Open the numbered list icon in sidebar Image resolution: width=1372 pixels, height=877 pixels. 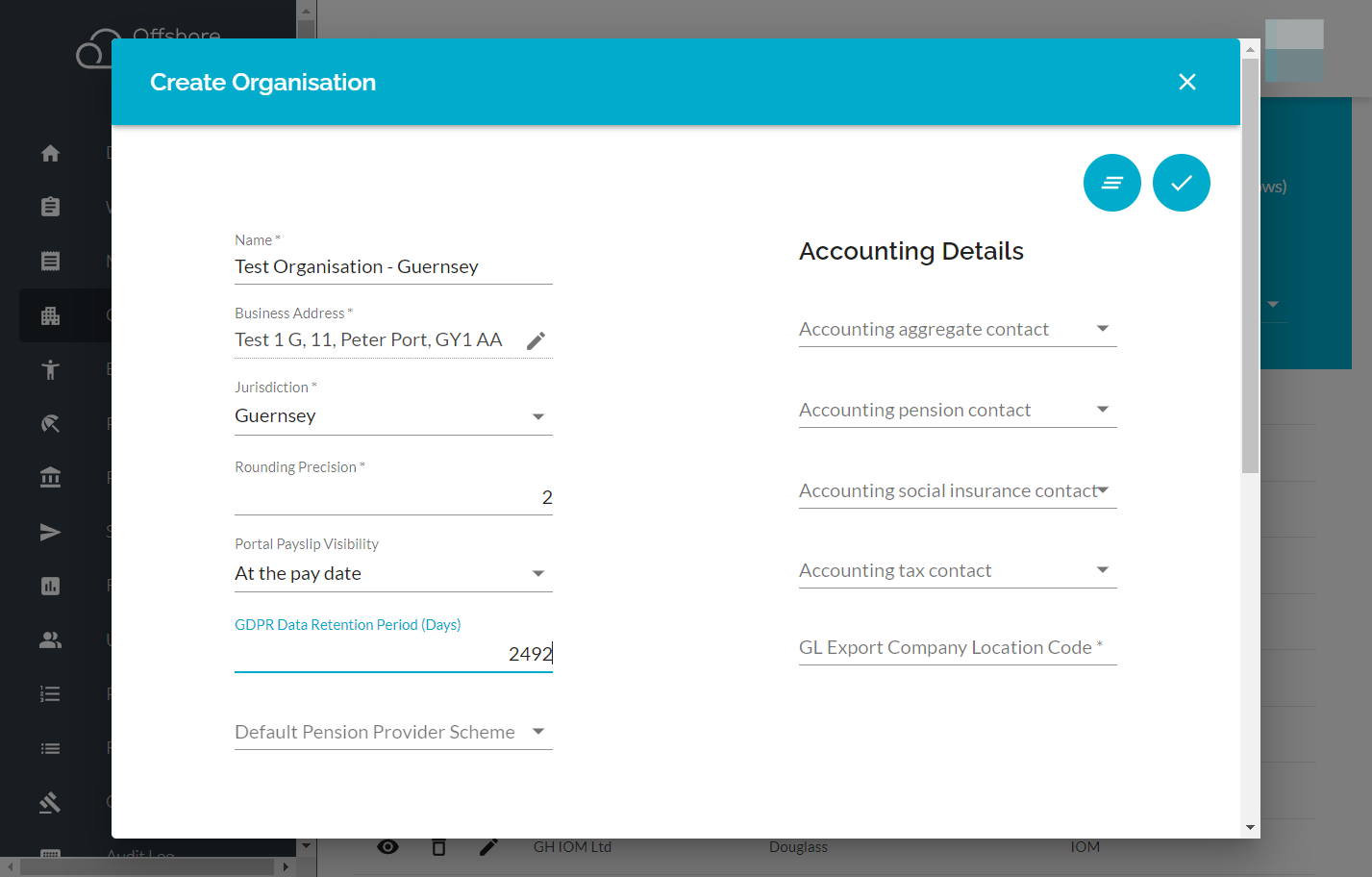pos(51,693)
